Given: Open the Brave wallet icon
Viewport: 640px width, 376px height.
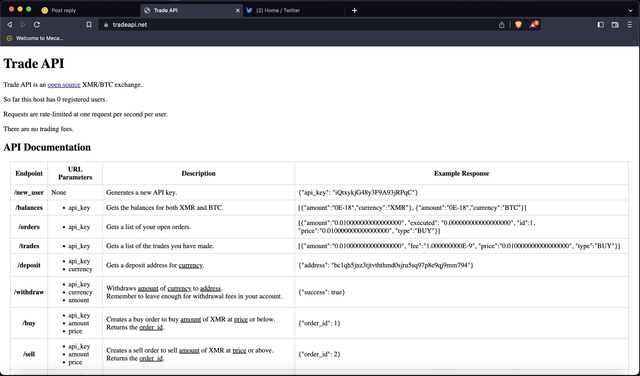Looking at the screenshot, I should point(615,25).
